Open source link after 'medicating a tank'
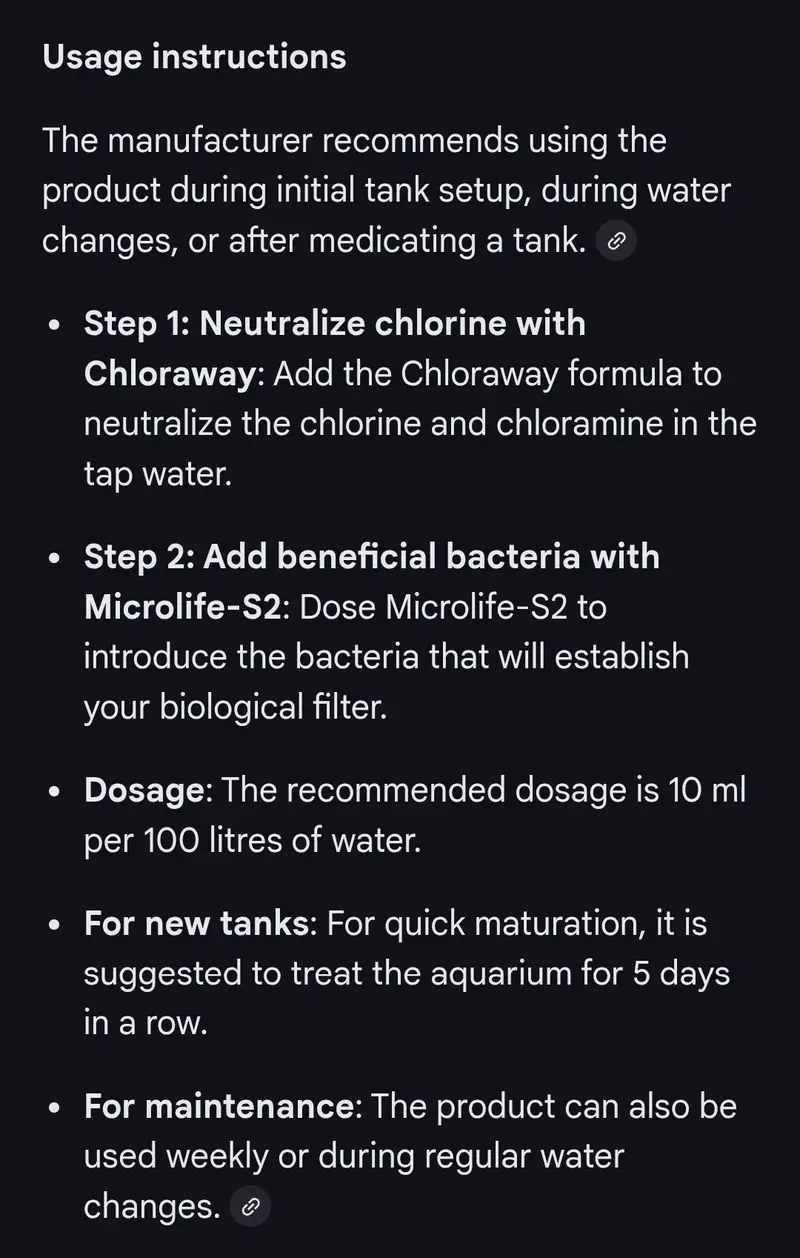 point(617,243)
